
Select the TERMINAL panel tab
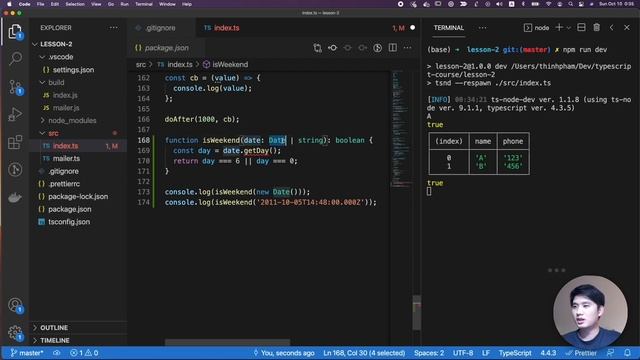[449, 28]
